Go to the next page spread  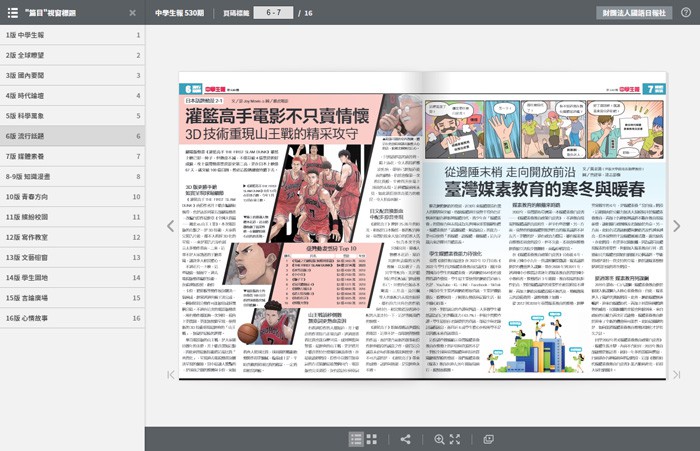coord(676,226)
